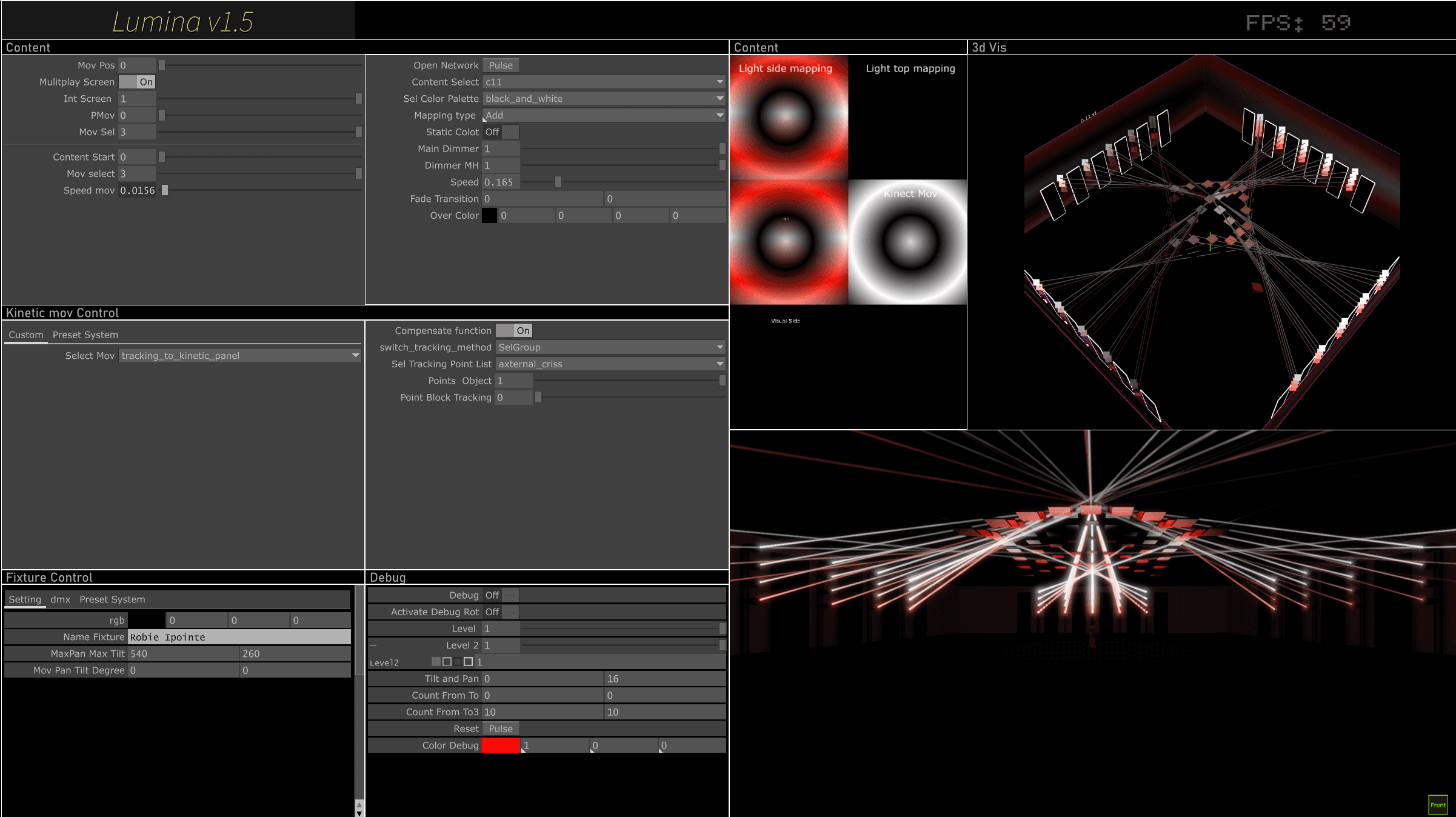
Task: Collapse the Level 2 row minus icon
Action: 373,645
